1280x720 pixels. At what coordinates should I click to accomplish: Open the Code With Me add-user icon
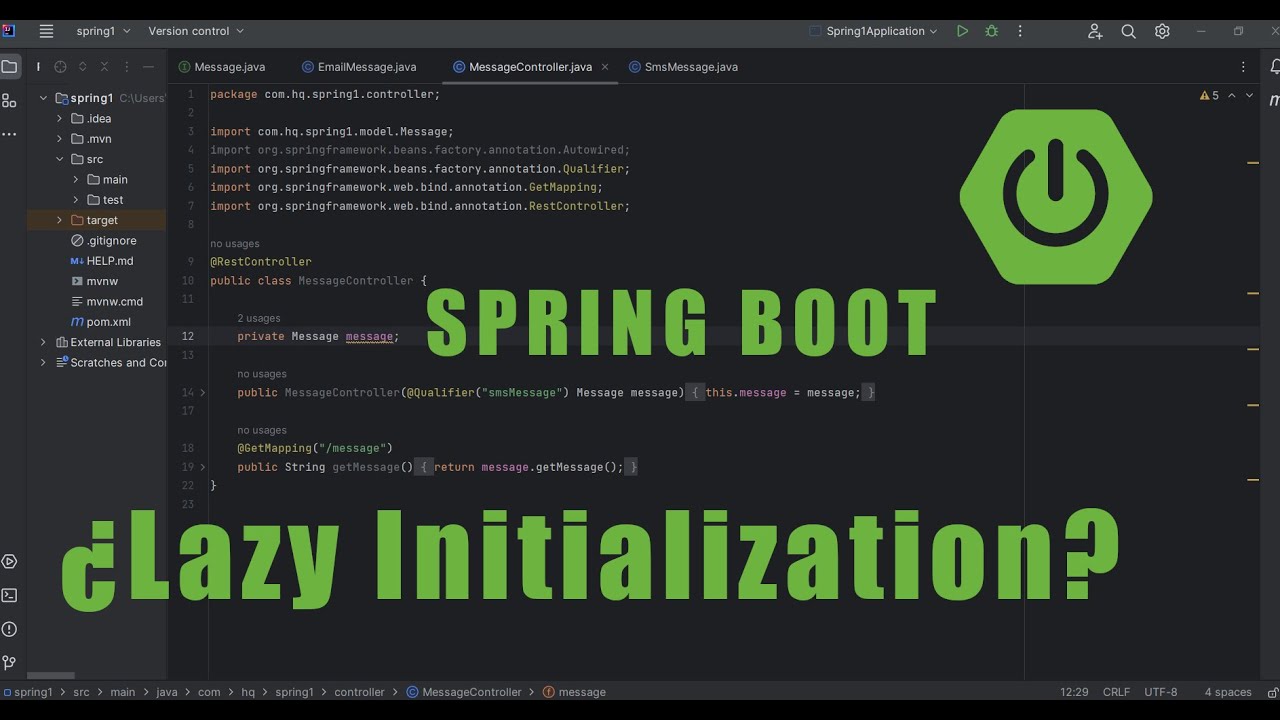[1095, 31]
